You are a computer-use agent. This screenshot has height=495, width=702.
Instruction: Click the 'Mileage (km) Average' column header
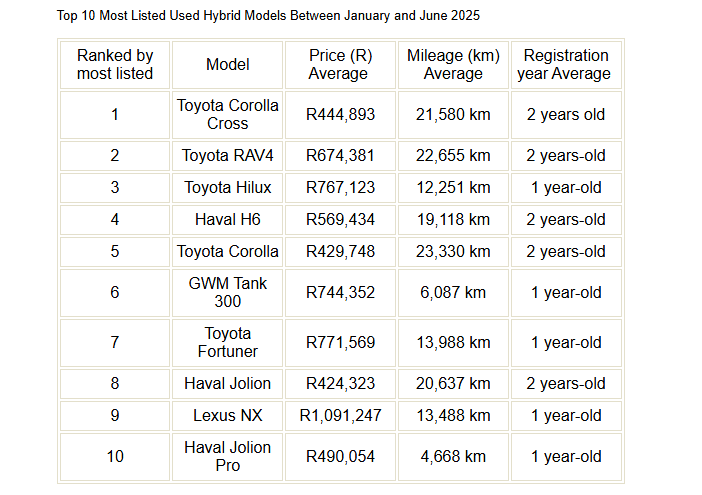[x=453, y=65]
